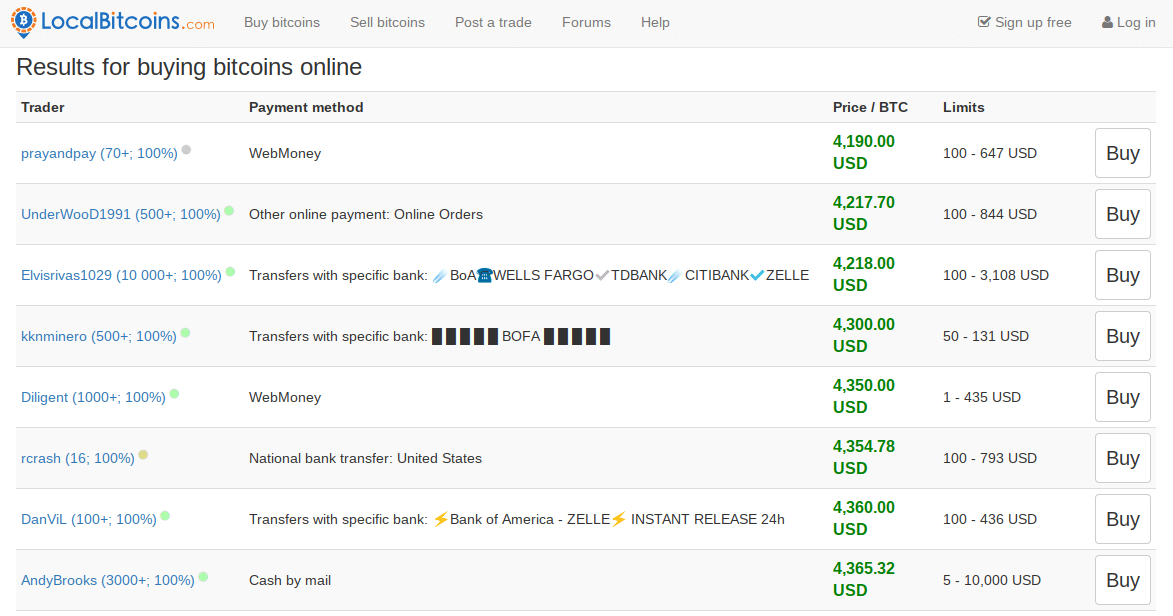Screen dimensions: 1173x616
Task: Click the 100 - 3,108 USD limits
Action: (x=996, y=275)
